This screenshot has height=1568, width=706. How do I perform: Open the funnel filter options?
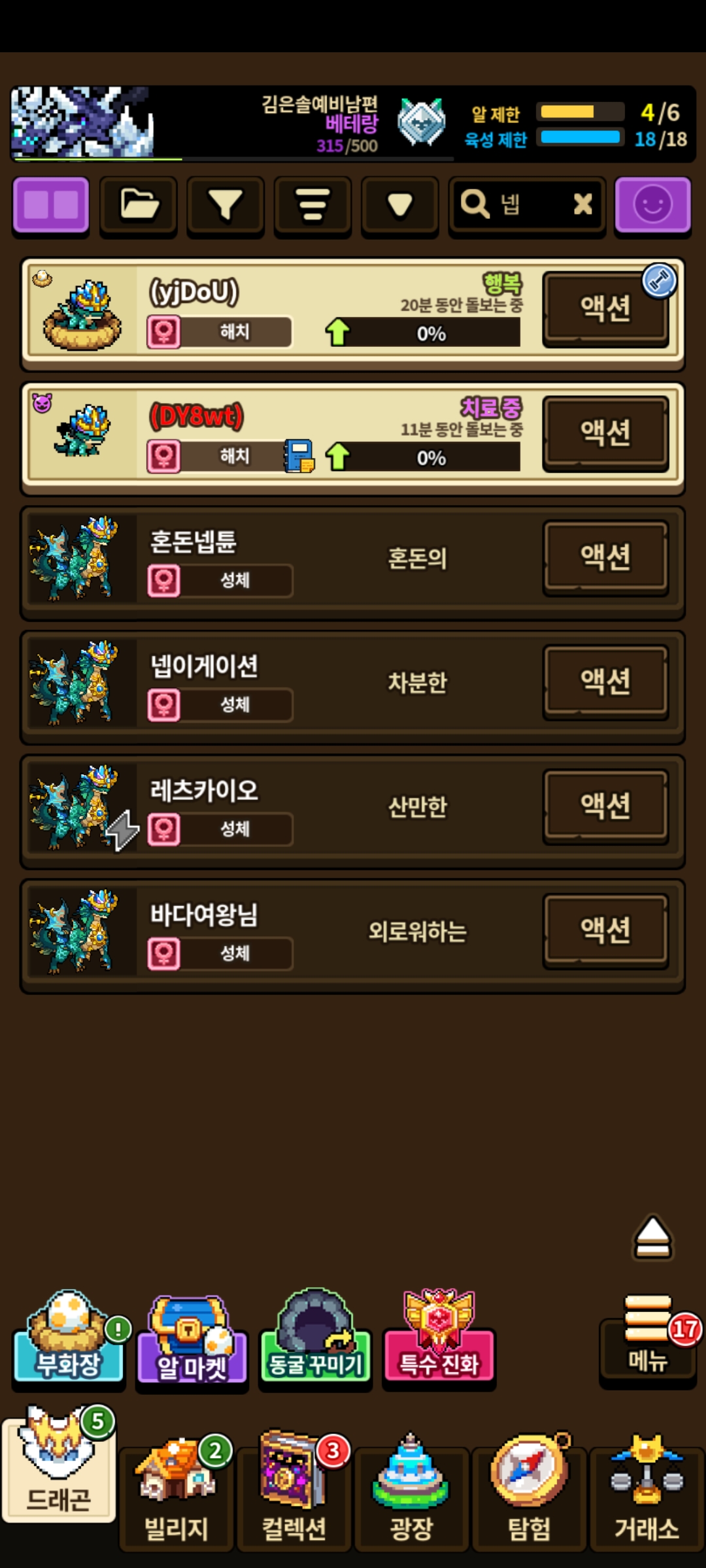(226, 206)
